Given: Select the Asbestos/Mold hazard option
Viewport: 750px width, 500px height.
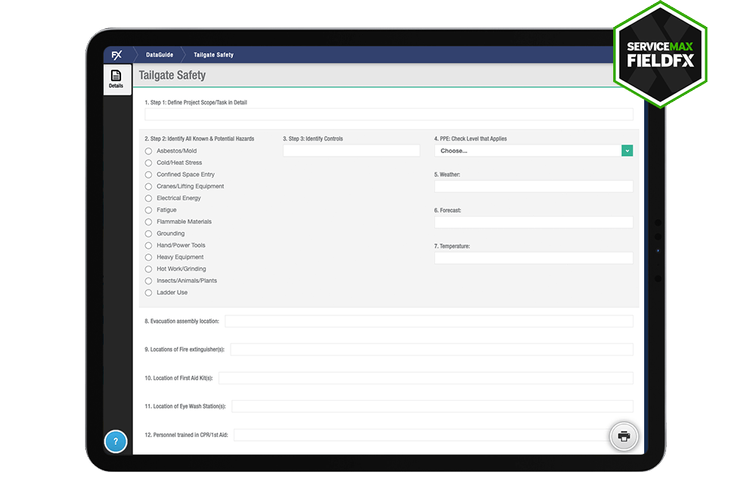Looking at the screenshot, I should tap(149, 151).
